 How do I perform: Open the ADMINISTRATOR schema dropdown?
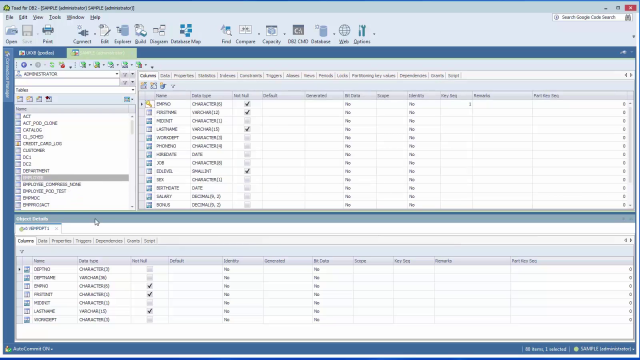117,74
